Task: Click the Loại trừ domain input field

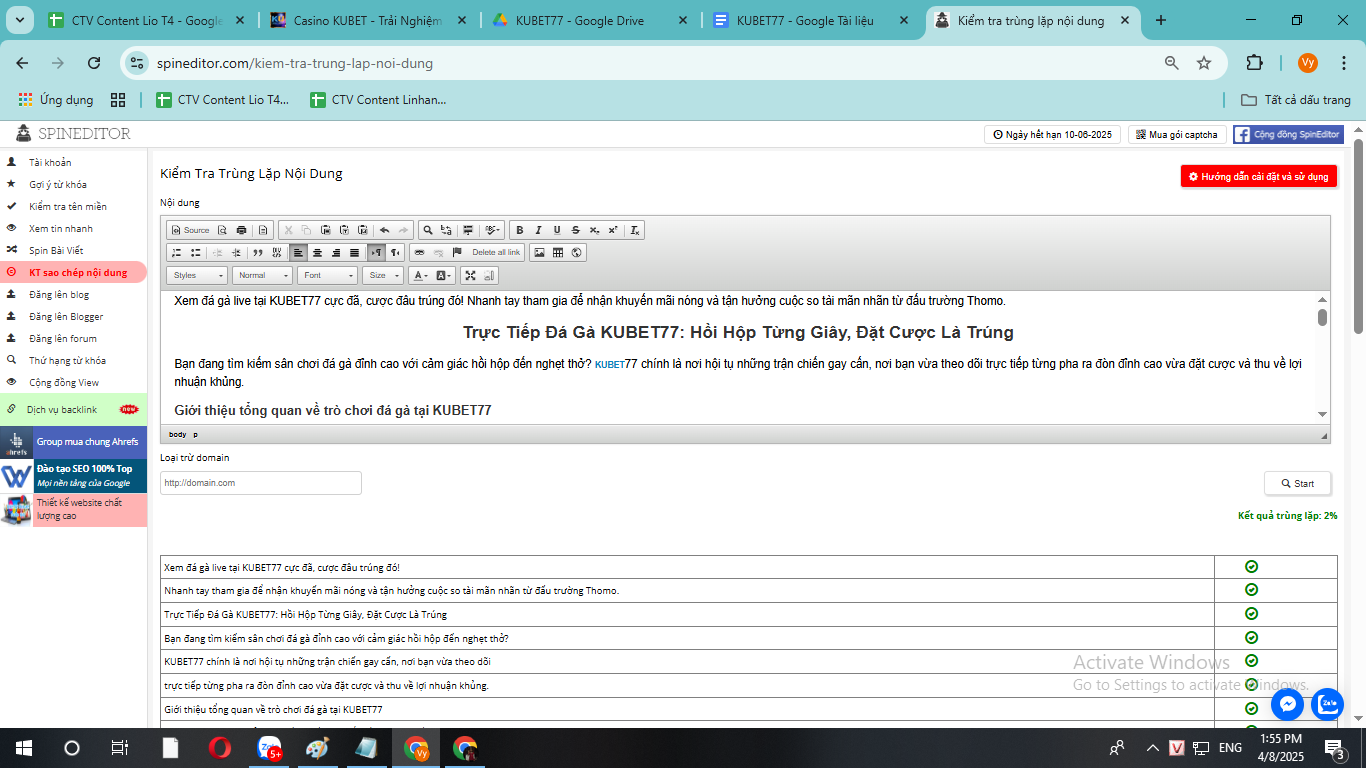Action: (261, 483)
